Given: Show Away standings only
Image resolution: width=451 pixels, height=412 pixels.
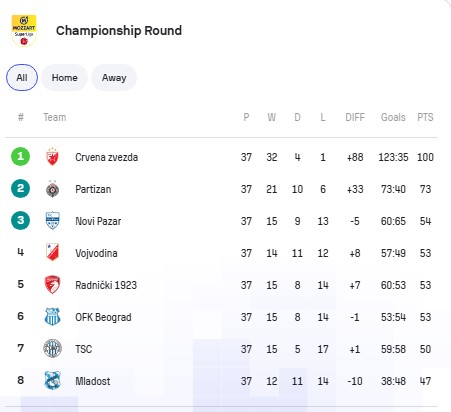Looking at the screenshot, I should coord(114,78).
